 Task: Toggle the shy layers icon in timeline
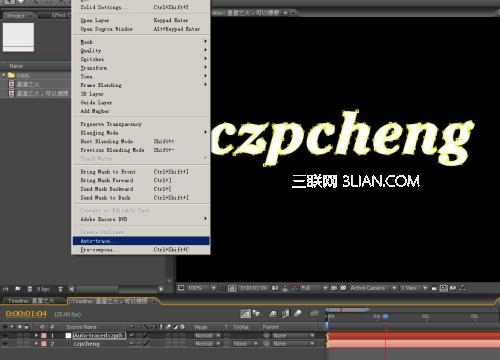click(x=273, y=314)
